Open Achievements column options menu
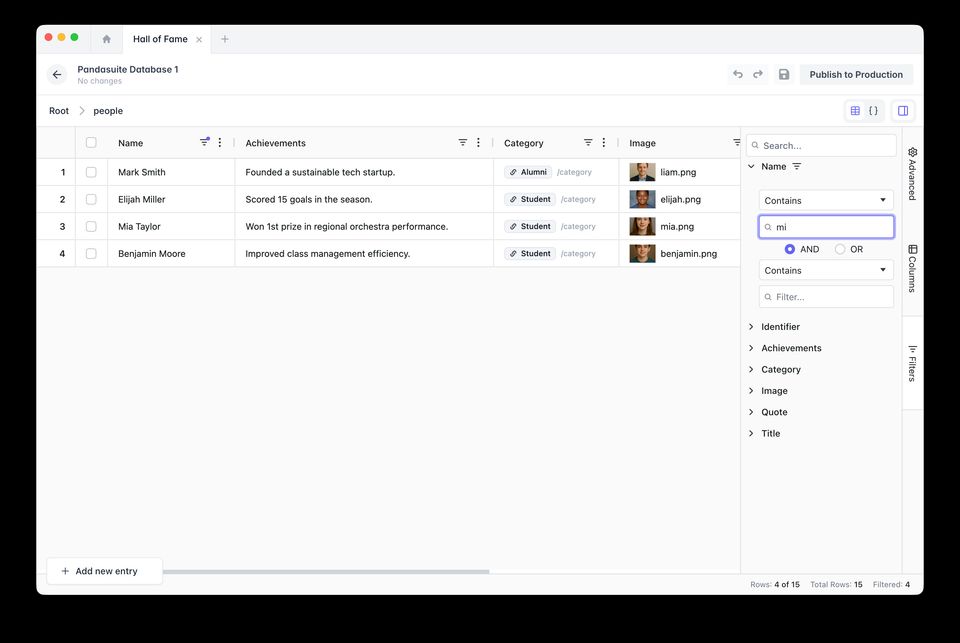 pos(478,142)
